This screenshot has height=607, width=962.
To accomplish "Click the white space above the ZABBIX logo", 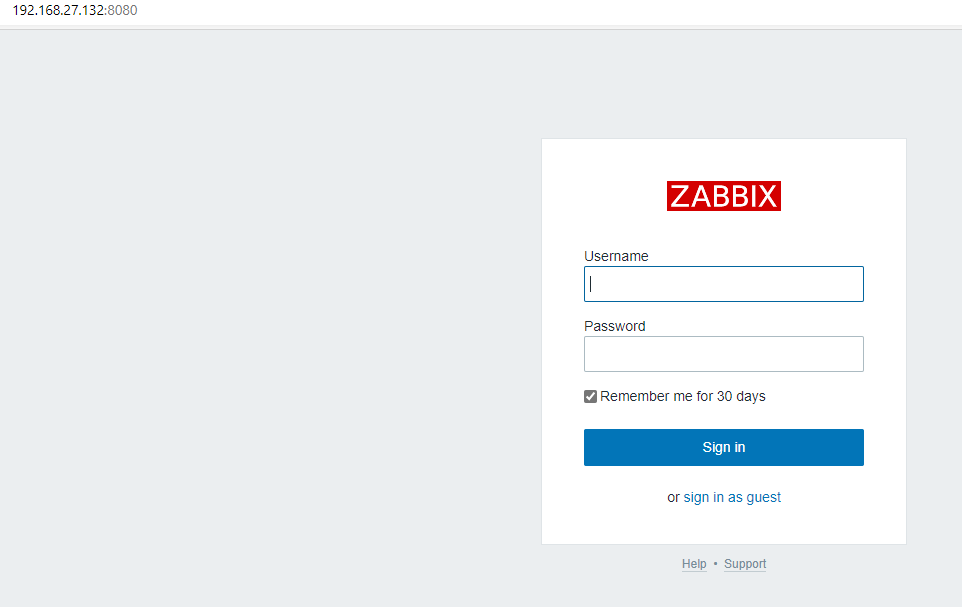I will [x=723, y=158].
